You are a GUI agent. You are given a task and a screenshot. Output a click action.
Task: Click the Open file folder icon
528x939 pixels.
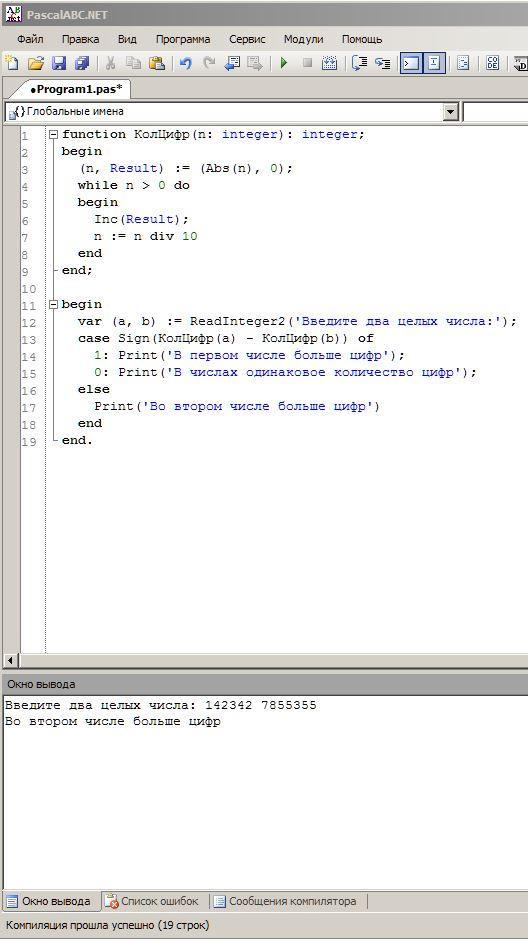[37, 63]
